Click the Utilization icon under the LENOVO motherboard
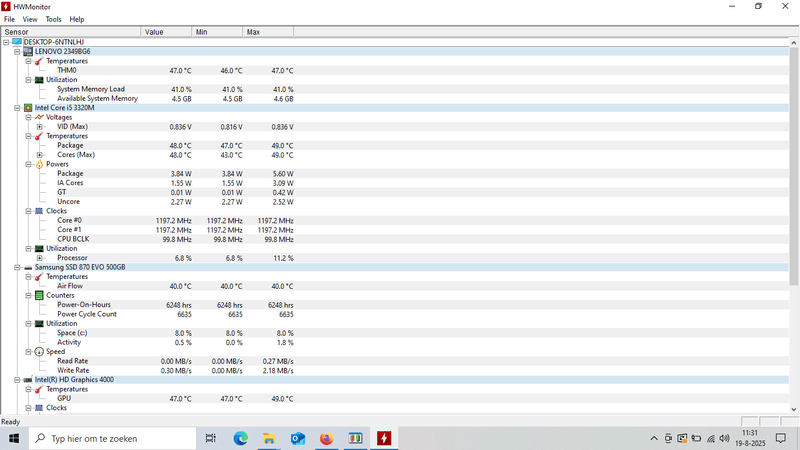Image resolution: width=800 pixels, height=450 pixels. click(x=39, y=80)
